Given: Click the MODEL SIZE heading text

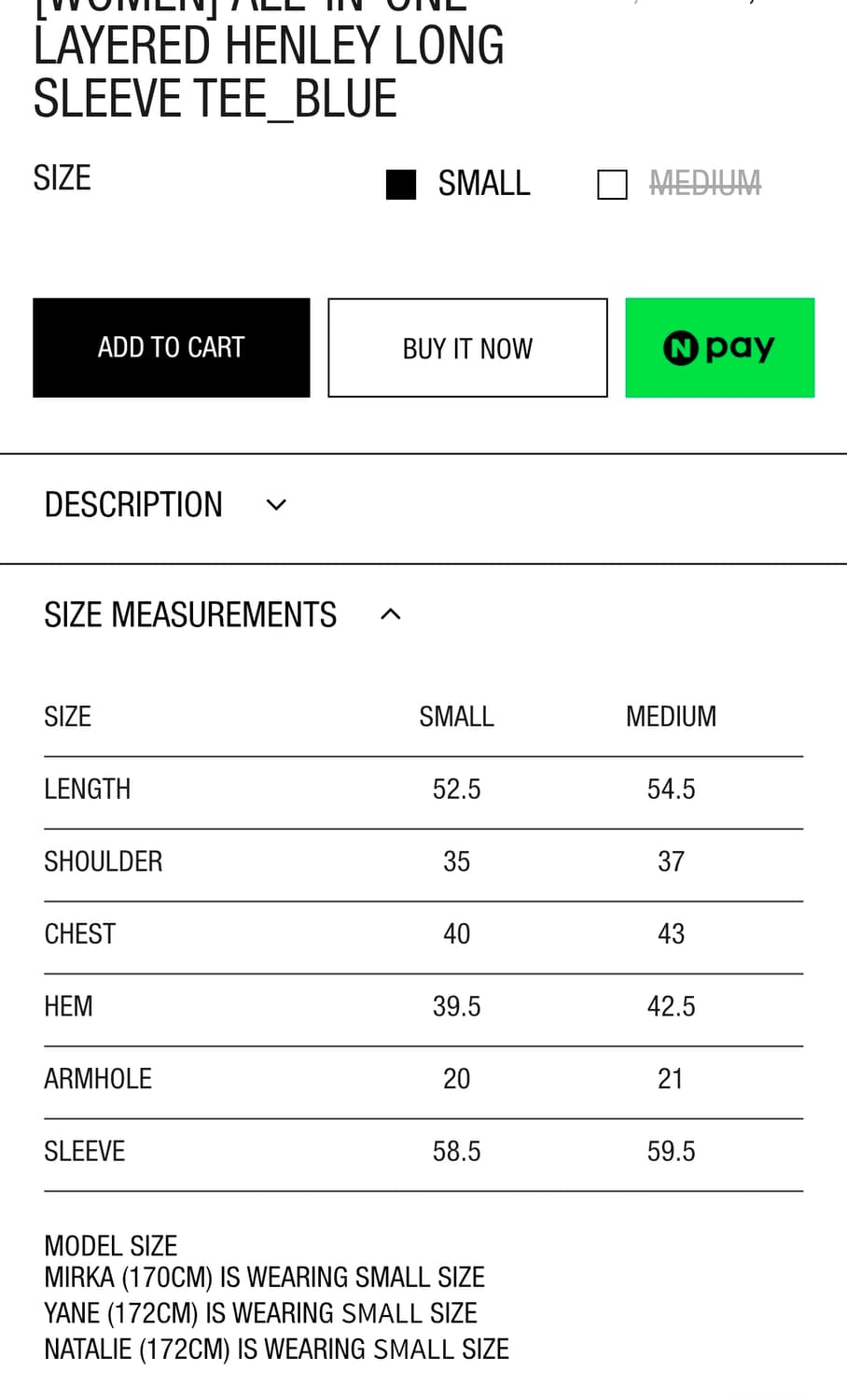Looking at the screenshot, I should click(x=111, y=1246).
